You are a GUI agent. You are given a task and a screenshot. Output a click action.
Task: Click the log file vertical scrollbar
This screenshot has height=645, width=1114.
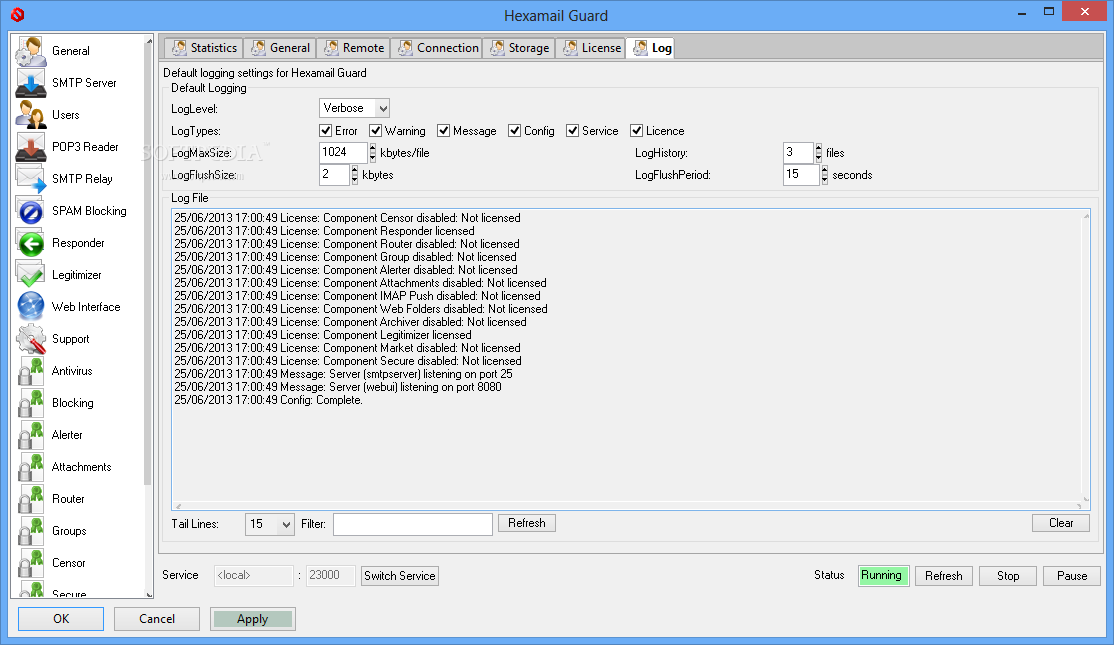[x=1086, y=357]
